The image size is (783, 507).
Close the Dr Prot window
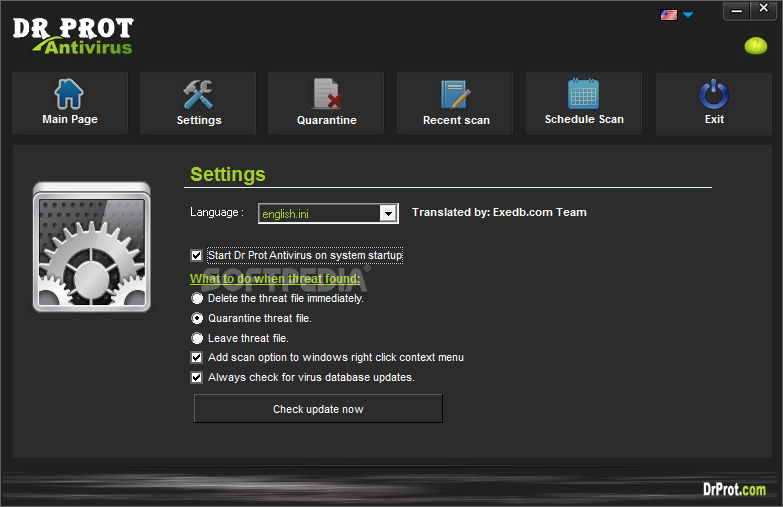pos(764,9)
